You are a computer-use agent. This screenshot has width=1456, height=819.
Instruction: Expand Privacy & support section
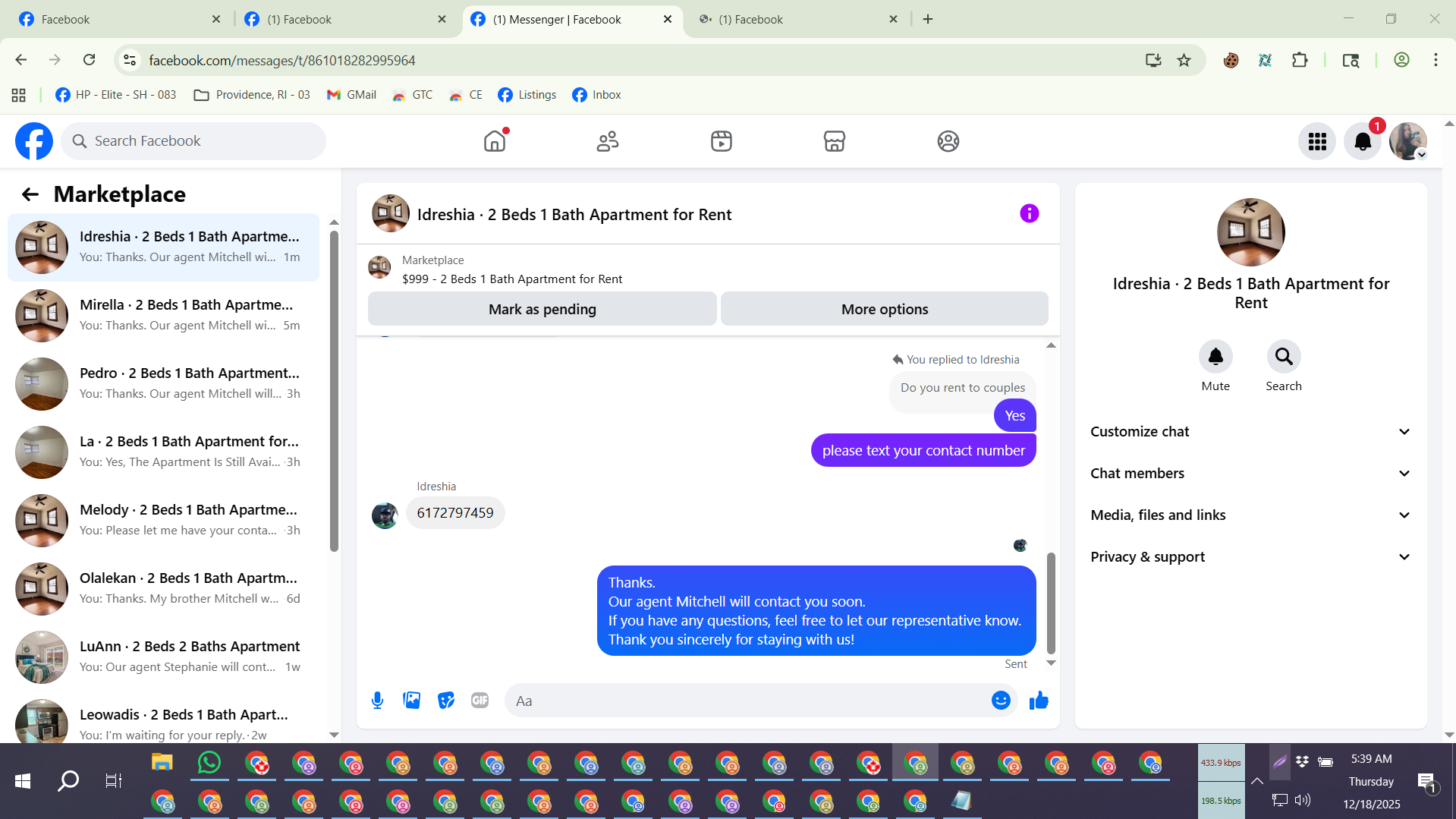1250,557
